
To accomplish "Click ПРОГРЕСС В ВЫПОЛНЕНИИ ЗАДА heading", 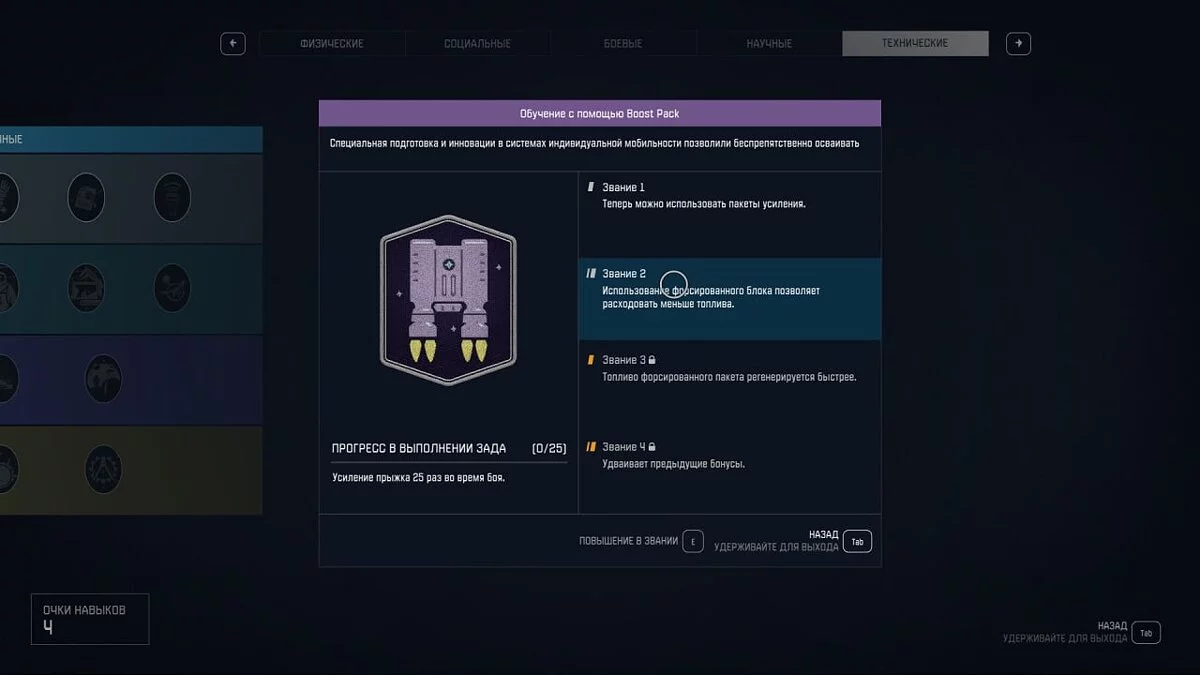I will click(x=419, y=448).
